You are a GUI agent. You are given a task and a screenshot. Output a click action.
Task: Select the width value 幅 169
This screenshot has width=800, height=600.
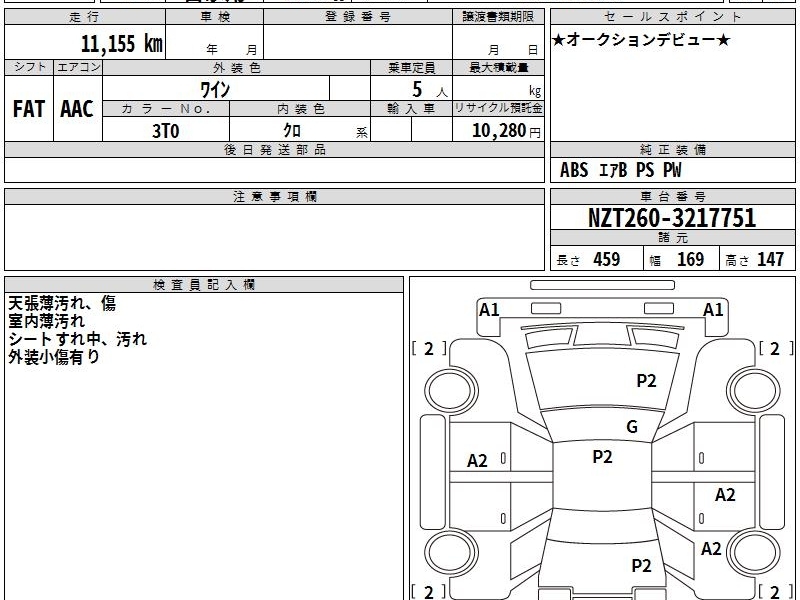[677, 260]
